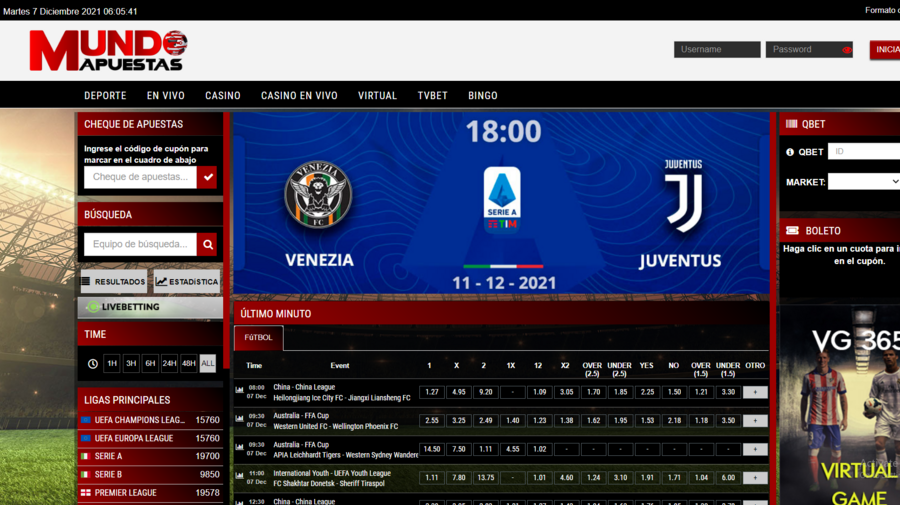Click the Equipo de búsqueda input

pos(141,244)
